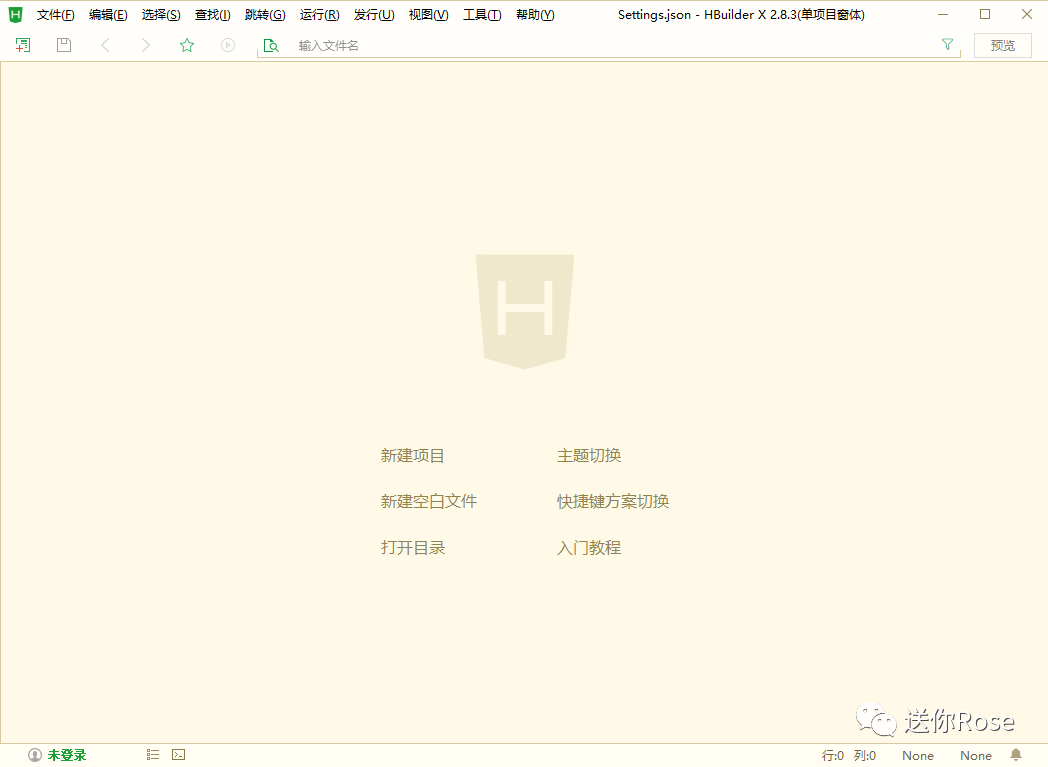Open the 帮助(Y) menu
Viewport: 1048px width, 767px height.
pyautogui.click(x=535, y=15)
